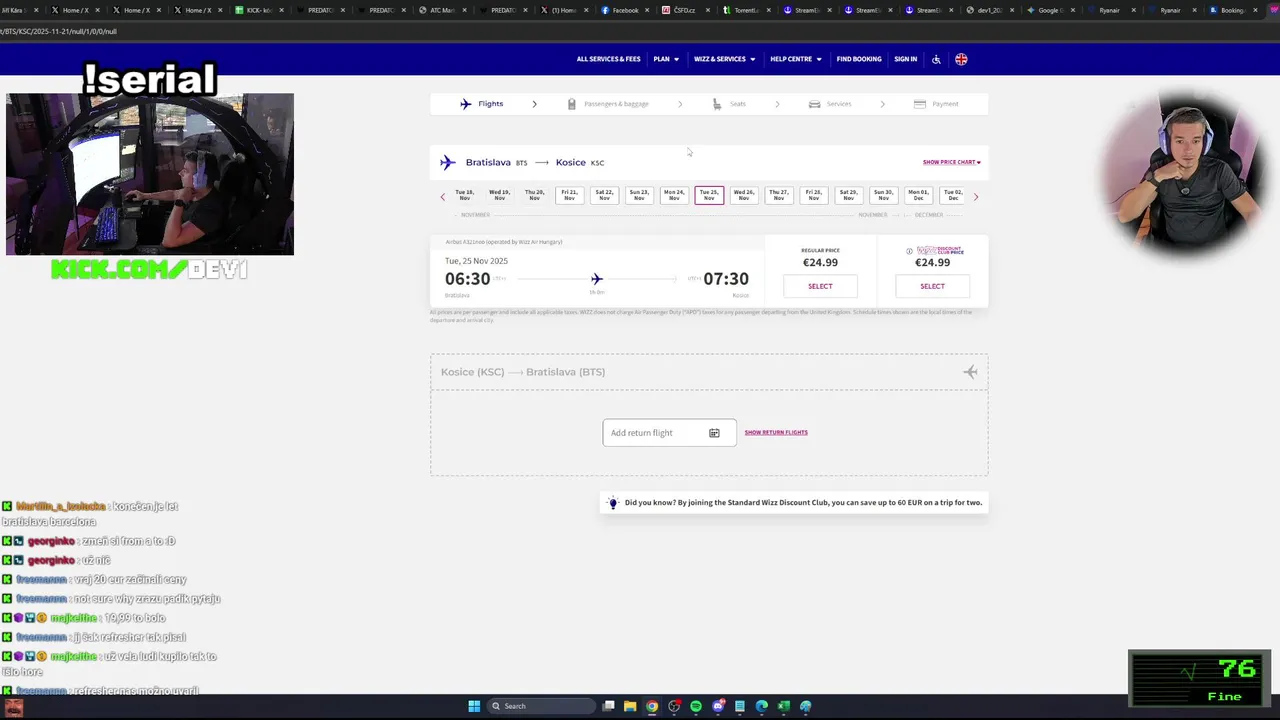Click SIGN IN in the header

pos(905,59)
